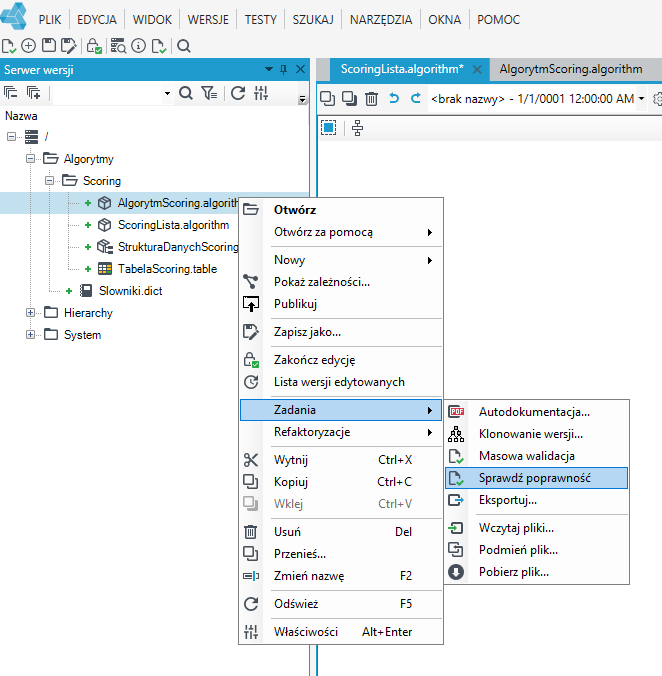Click the undo arrow in editor toolbar
This screenshot has height=676, width=662.
tap(394, 98)
